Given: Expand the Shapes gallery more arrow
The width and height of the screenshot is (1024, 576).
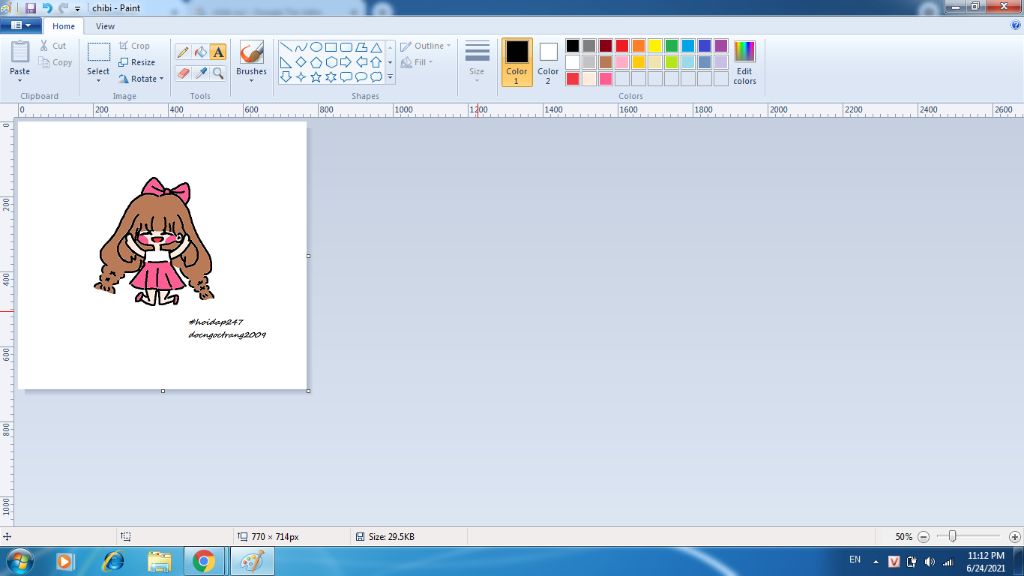Looking at the screenshot, I should pos(391,77).
